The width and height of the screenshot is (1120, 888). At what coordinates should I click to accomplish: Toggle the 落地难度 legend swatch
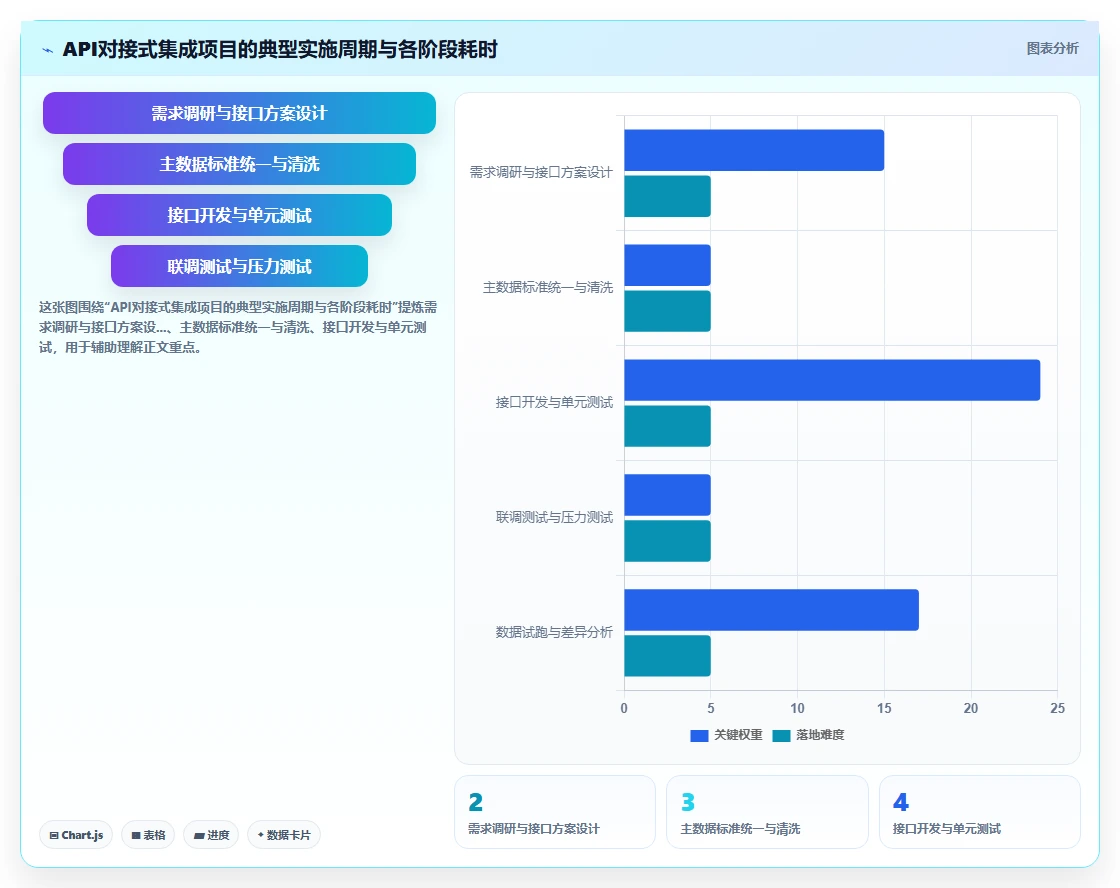tap(781, 736)
